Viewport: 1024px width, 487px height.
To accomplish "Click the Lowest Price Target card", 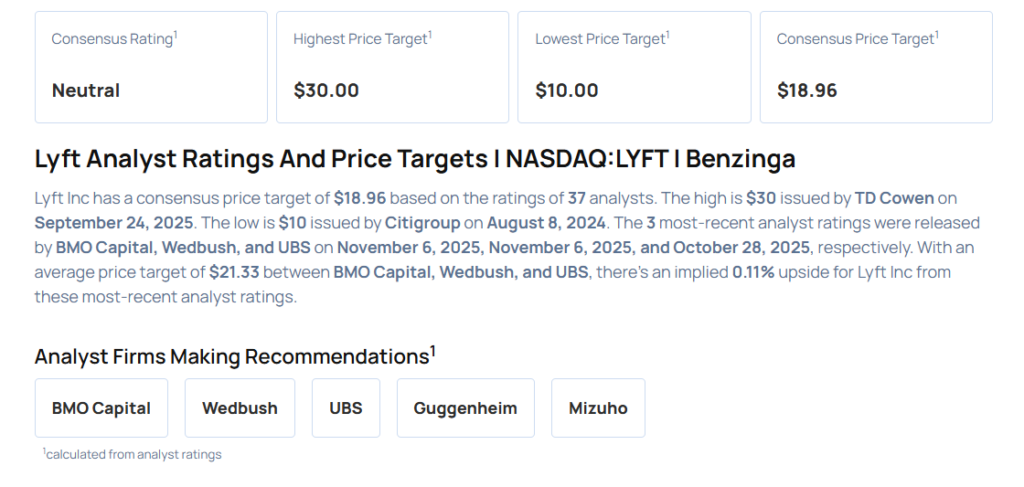I will (634, 66).
